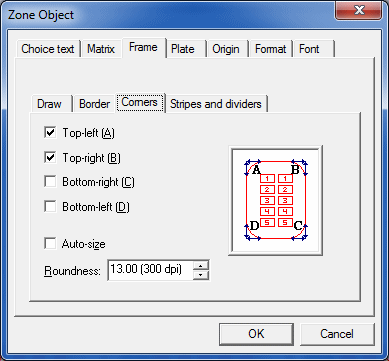Click into the Roundness value field
389x361 pixels.
(x=151, y=270)
